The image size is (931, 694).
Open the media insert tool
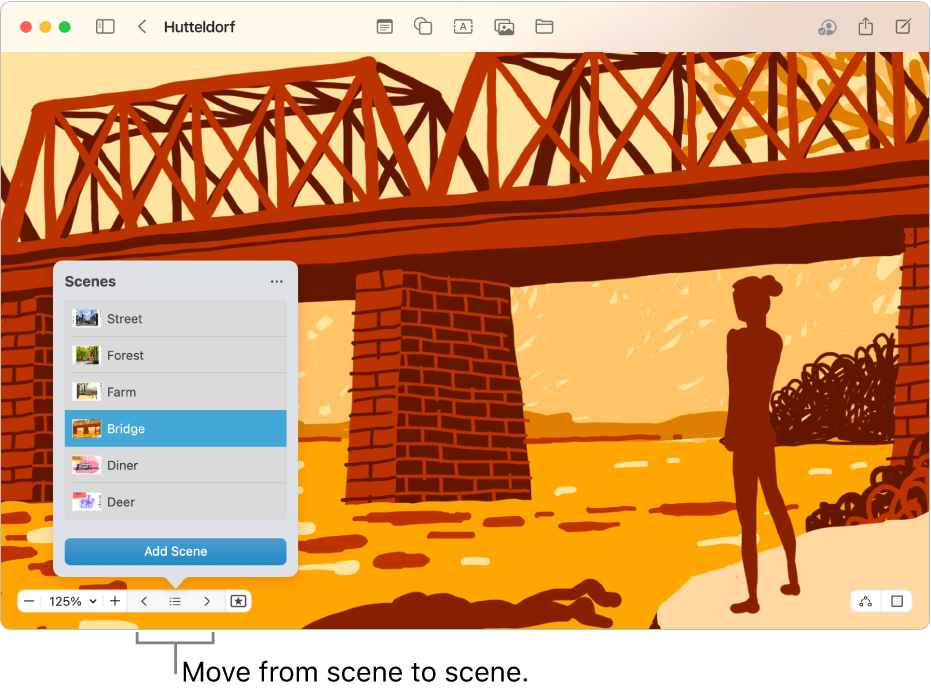(x=504, y=27)
